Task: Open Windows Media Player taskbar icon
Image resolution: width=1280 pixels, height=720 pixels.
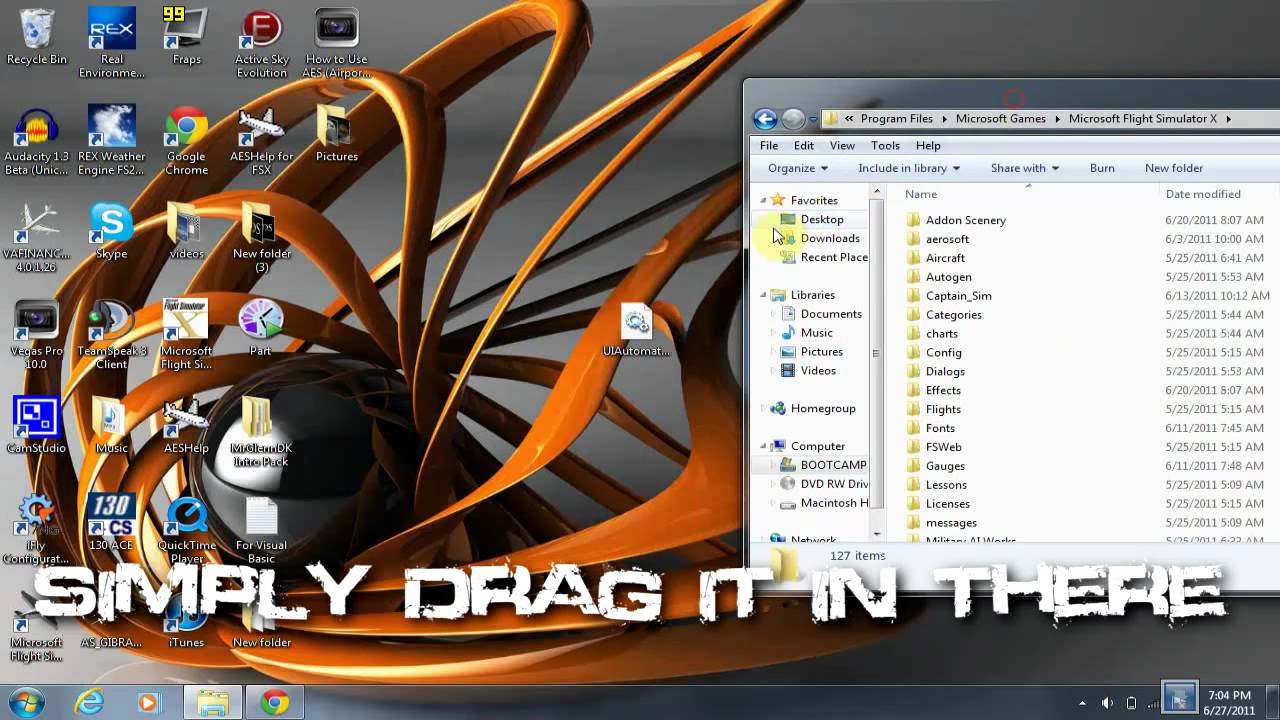Action: point(149,702)
